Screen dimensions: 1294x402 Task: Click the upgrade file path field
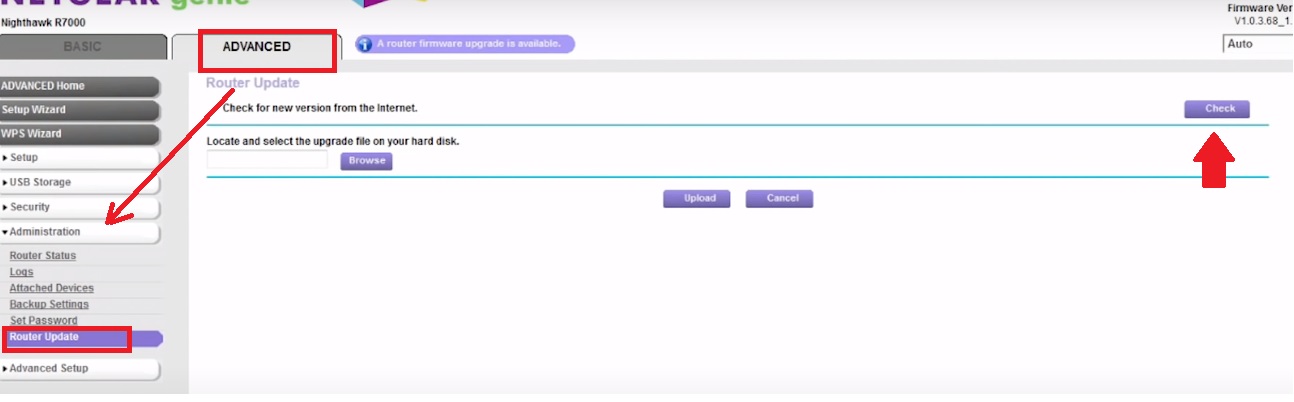click(x=267, y=160)
